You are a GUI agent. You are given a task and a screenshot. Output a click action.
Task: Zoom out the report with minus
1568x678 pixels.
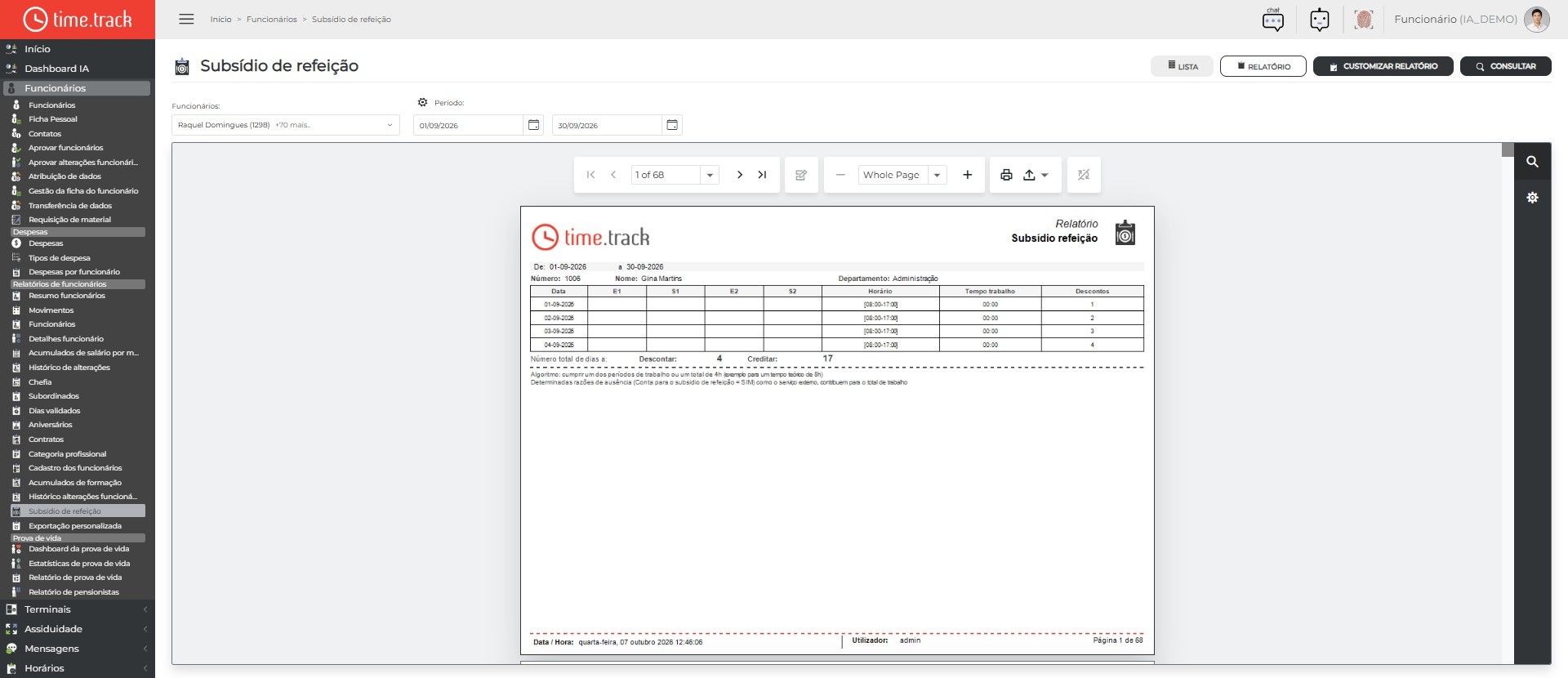840,175
